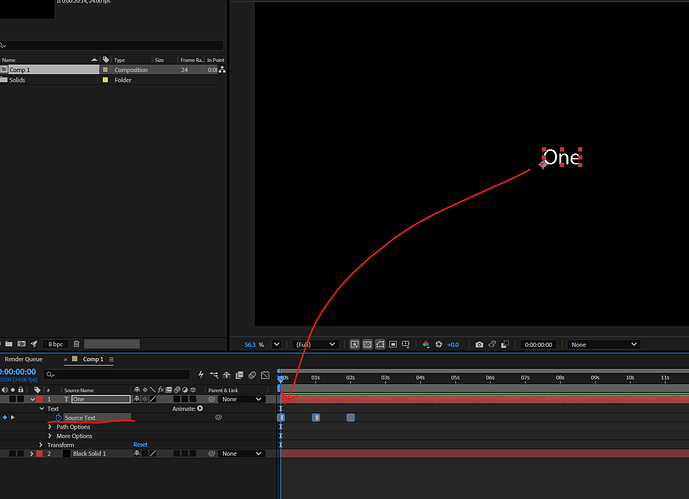Expand Path Options
The height and width of the screenshot is (499, 689).
coord(50,427)
